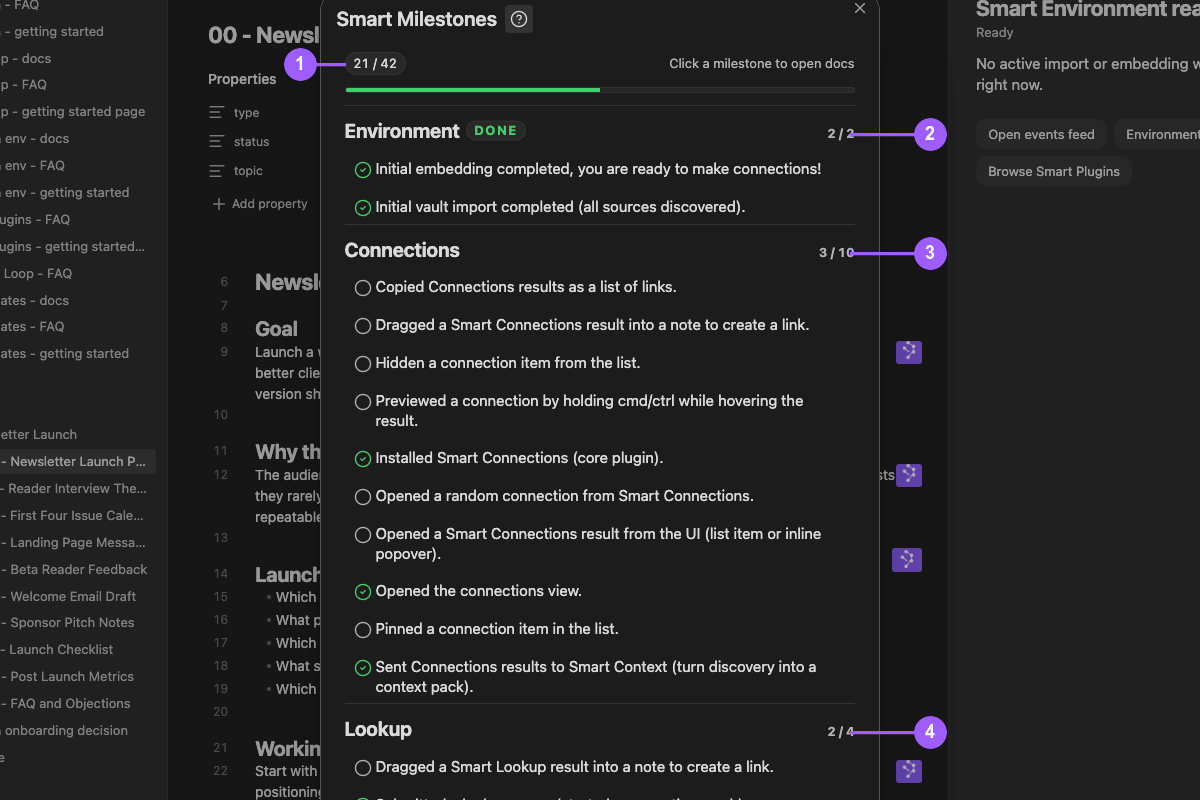Click the Open events feed button

click(x=1041, y=135)
